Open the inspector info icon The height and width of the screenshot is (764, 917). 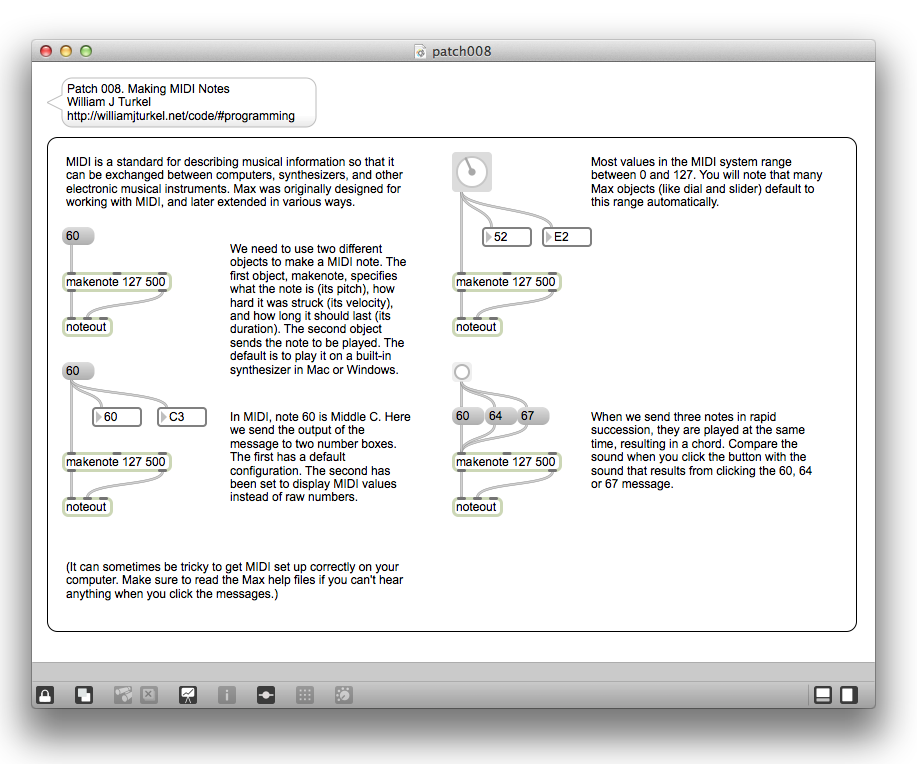pos(227,695)
